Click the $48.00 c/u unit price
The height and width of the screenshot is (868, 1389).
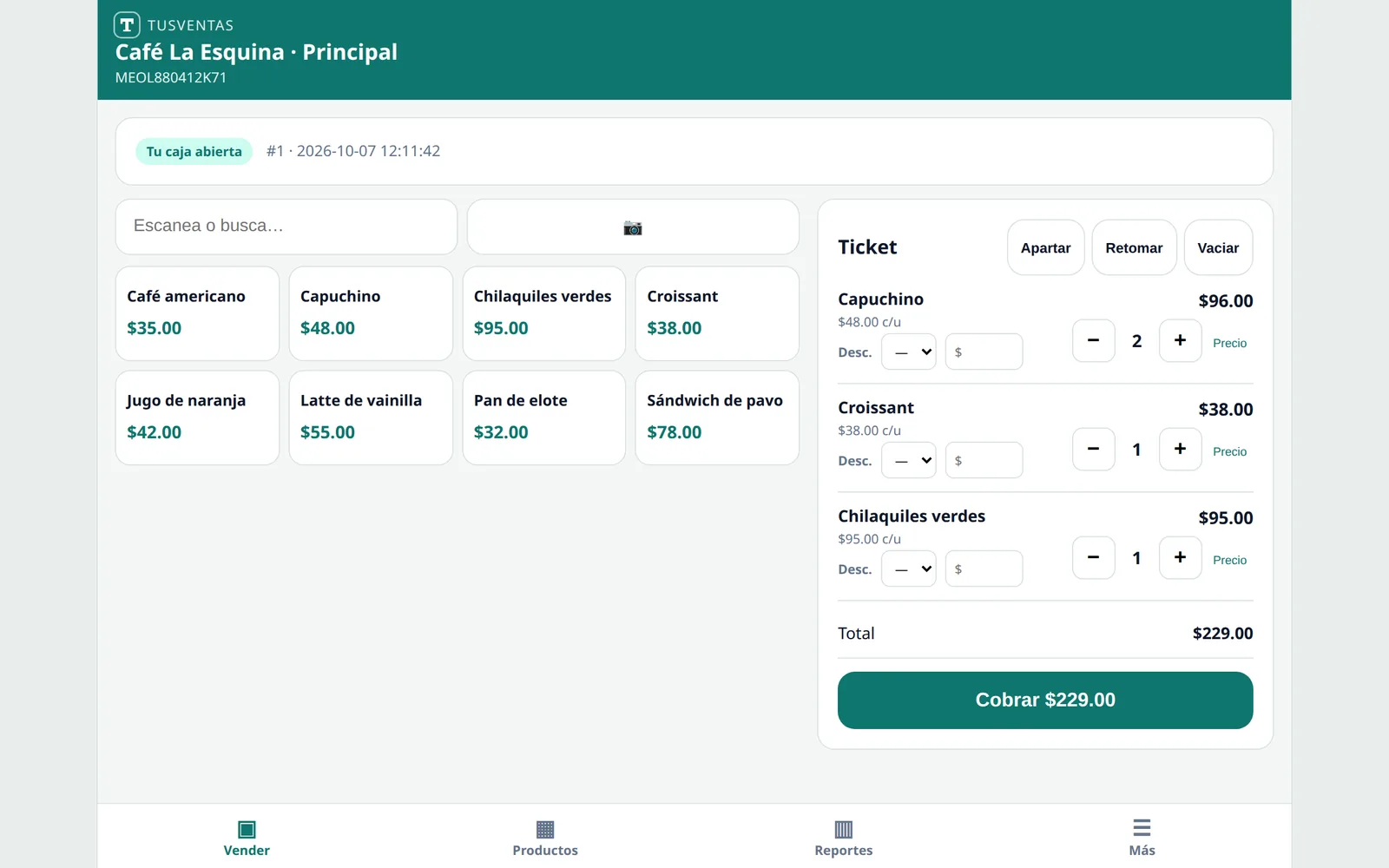pyautogui.click(x=869, y=322)
